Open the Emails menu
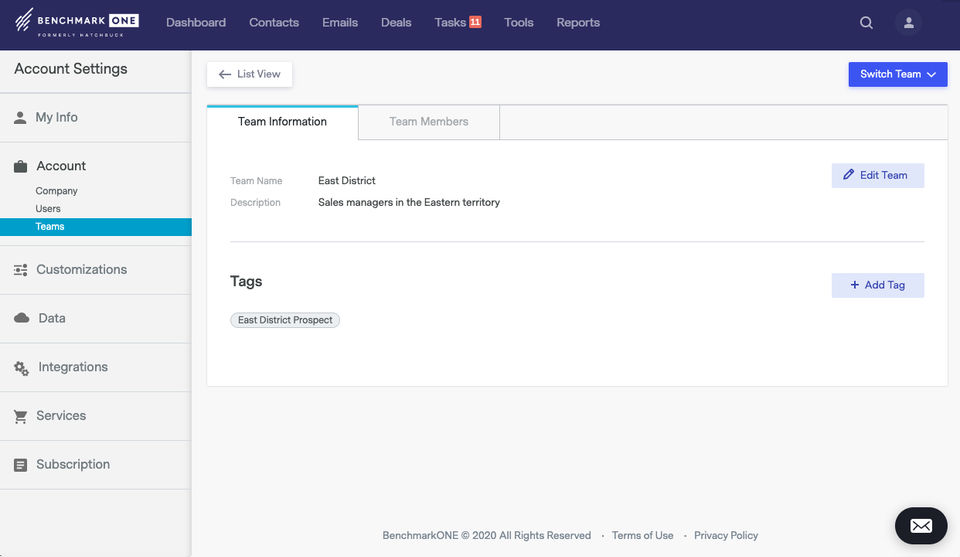 click(x=340, y=23)
